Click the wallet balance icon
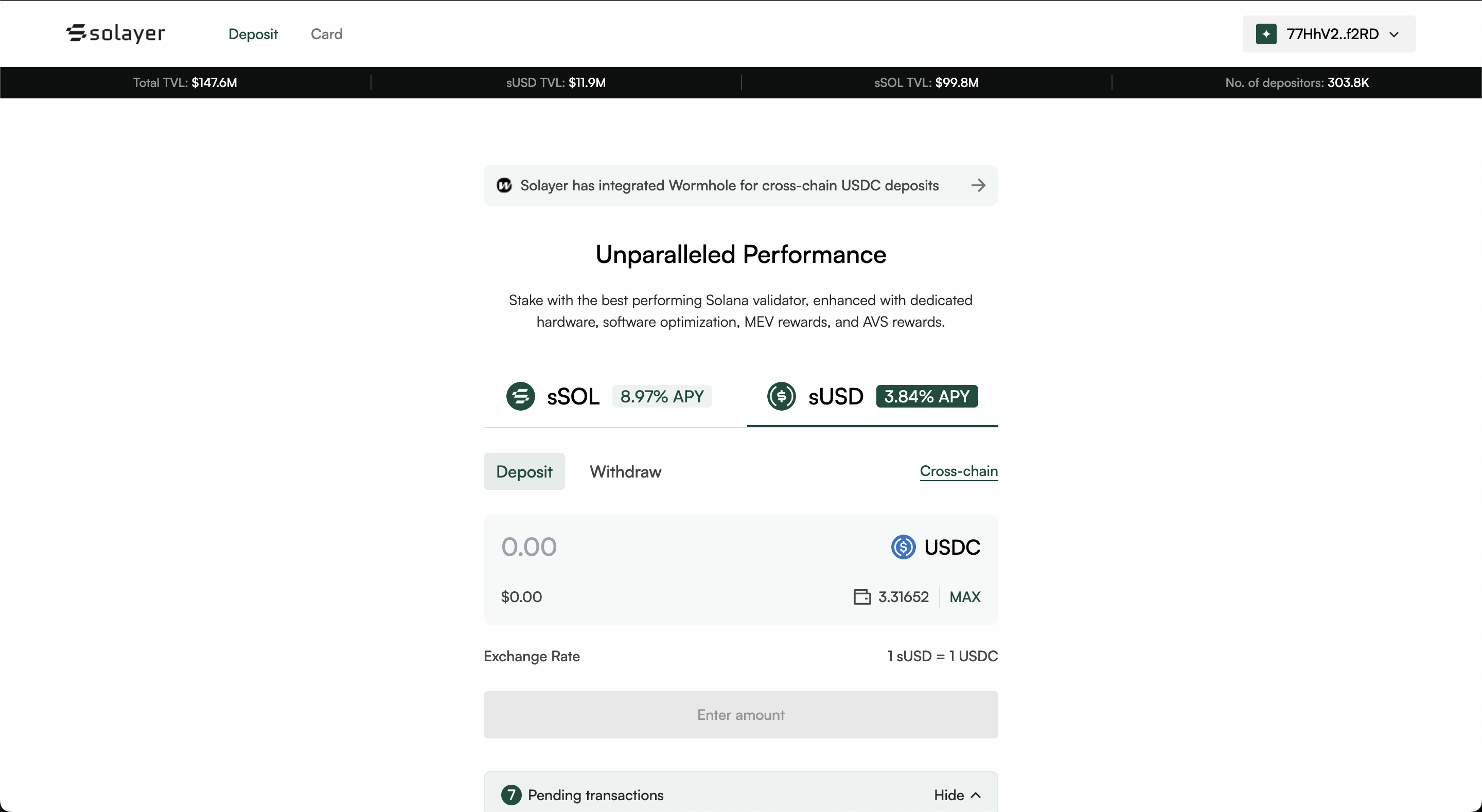Image resolution: width=1482 pixels, height=812 pixels. click(861, 597)
